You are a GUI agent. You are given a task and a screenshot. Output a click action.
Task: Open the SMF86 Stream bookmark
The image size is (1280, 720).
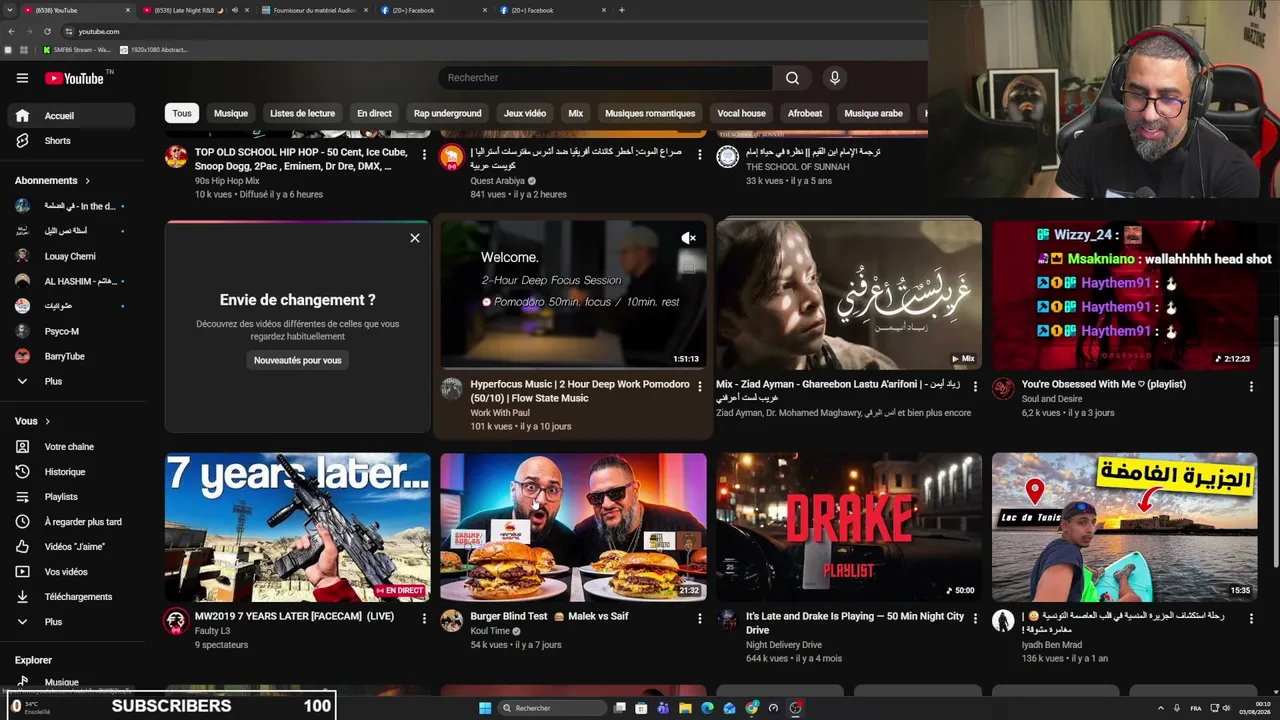coord(77,50)
